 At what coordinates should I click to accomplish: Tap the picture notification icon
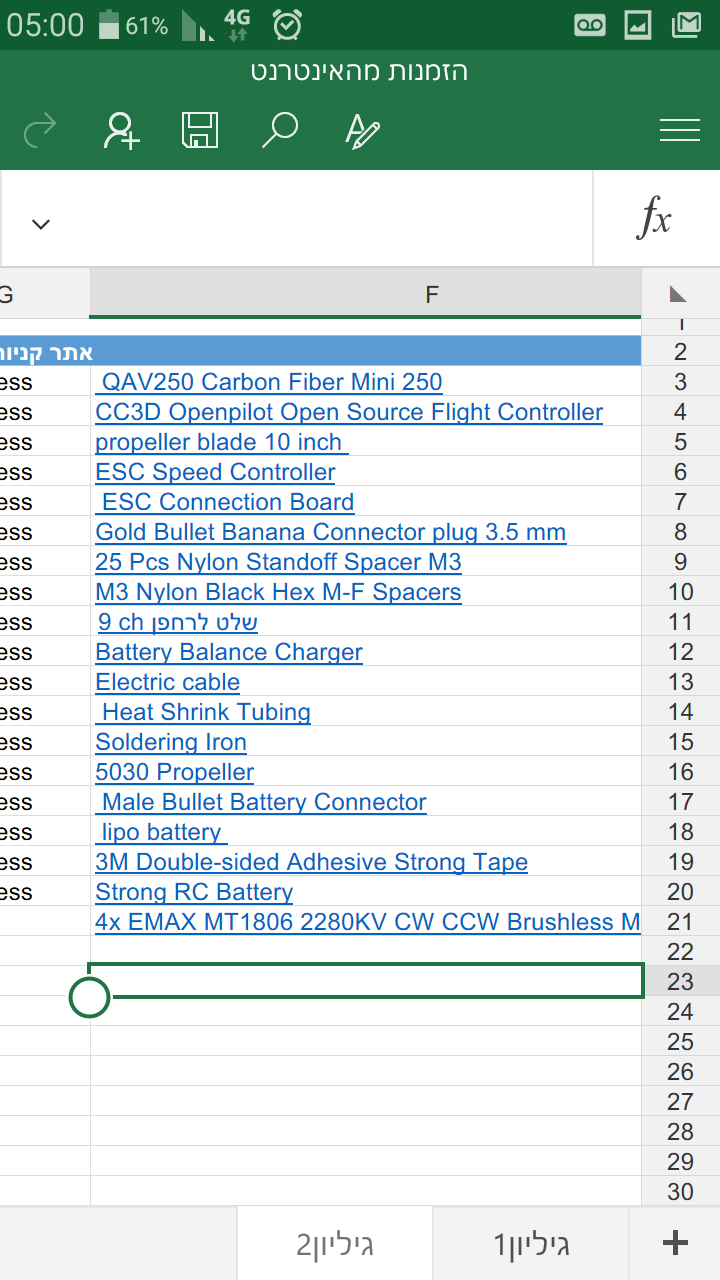(638, 25)
